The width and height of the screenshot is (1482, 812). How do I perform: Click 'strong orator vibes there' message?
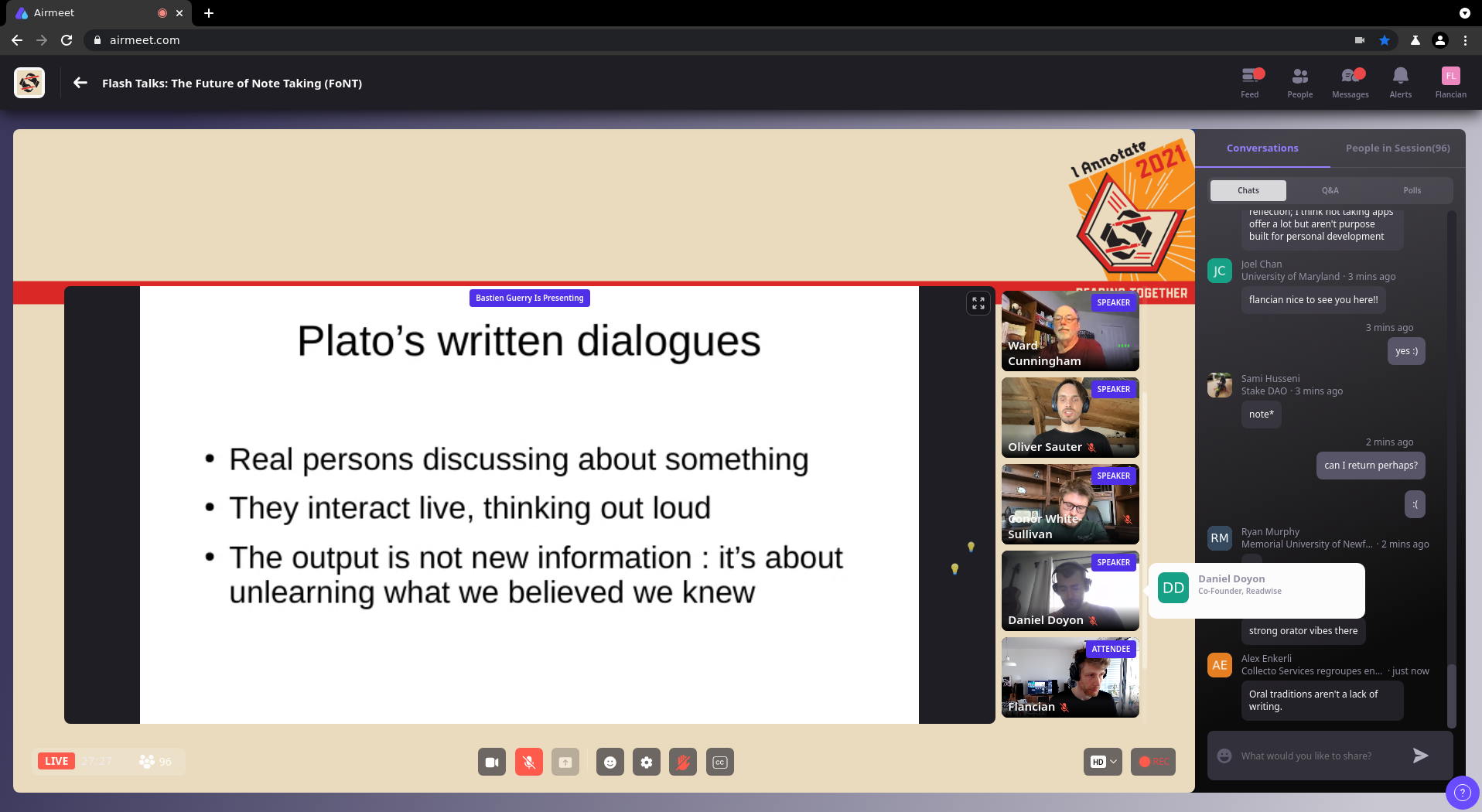pyautogui.click(x=1303, y=631)
